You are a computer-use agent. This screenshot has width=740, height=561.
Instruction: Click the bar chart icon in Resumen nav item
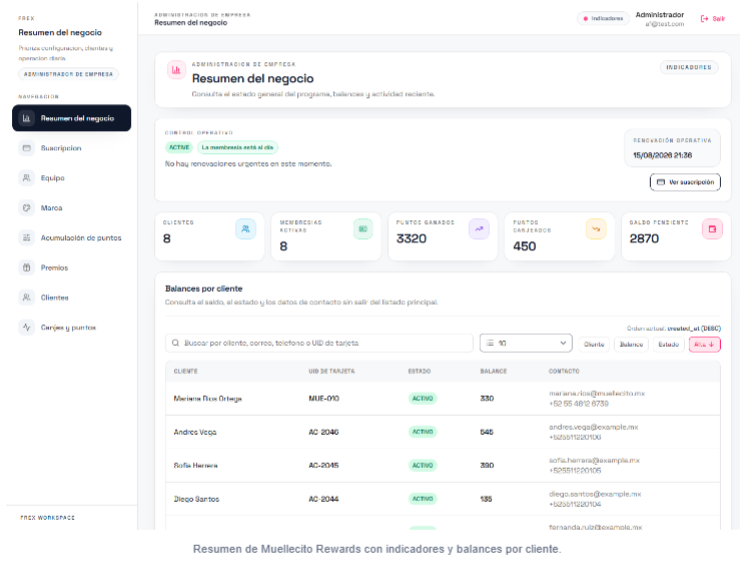point(26,118)
